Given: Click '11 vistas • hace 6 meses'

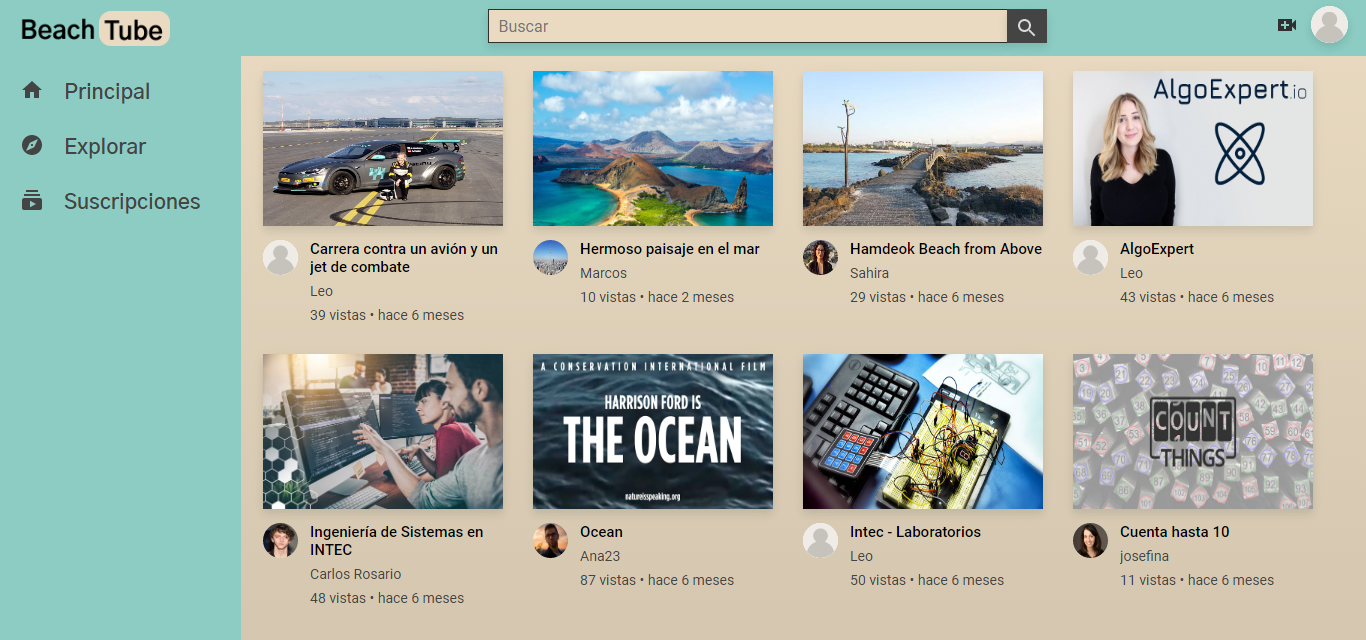Looking at the screenshot, I should tap(1197, 580).
